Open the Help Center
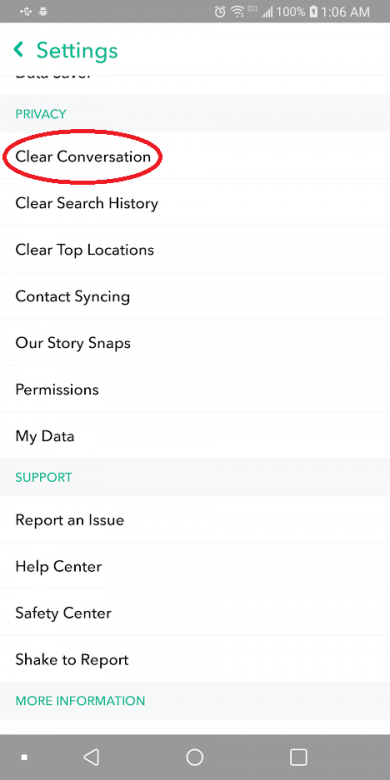 pos(195,566)
